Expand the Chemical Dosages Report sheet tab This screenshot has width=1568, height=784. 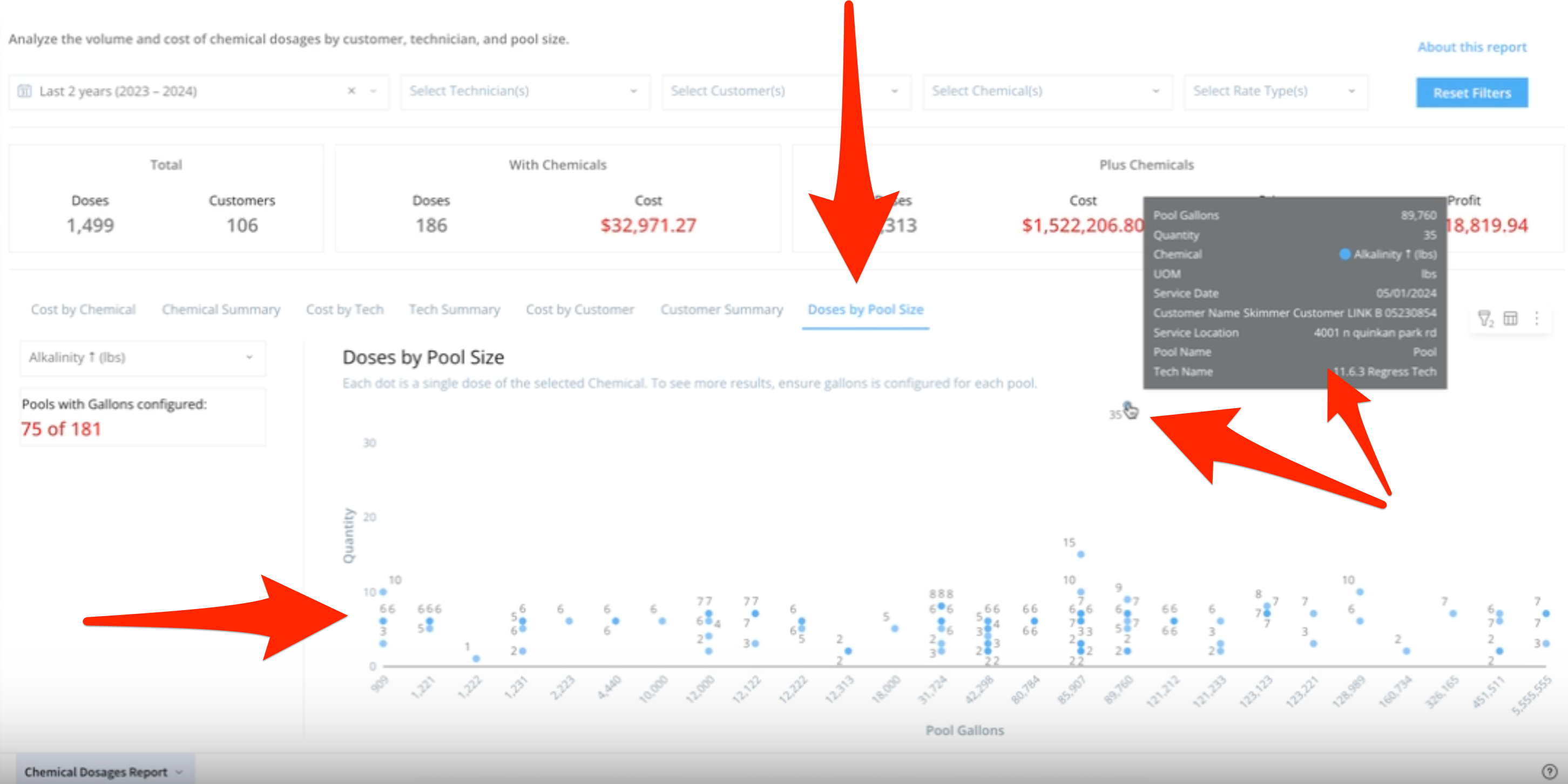pos(104,771)
